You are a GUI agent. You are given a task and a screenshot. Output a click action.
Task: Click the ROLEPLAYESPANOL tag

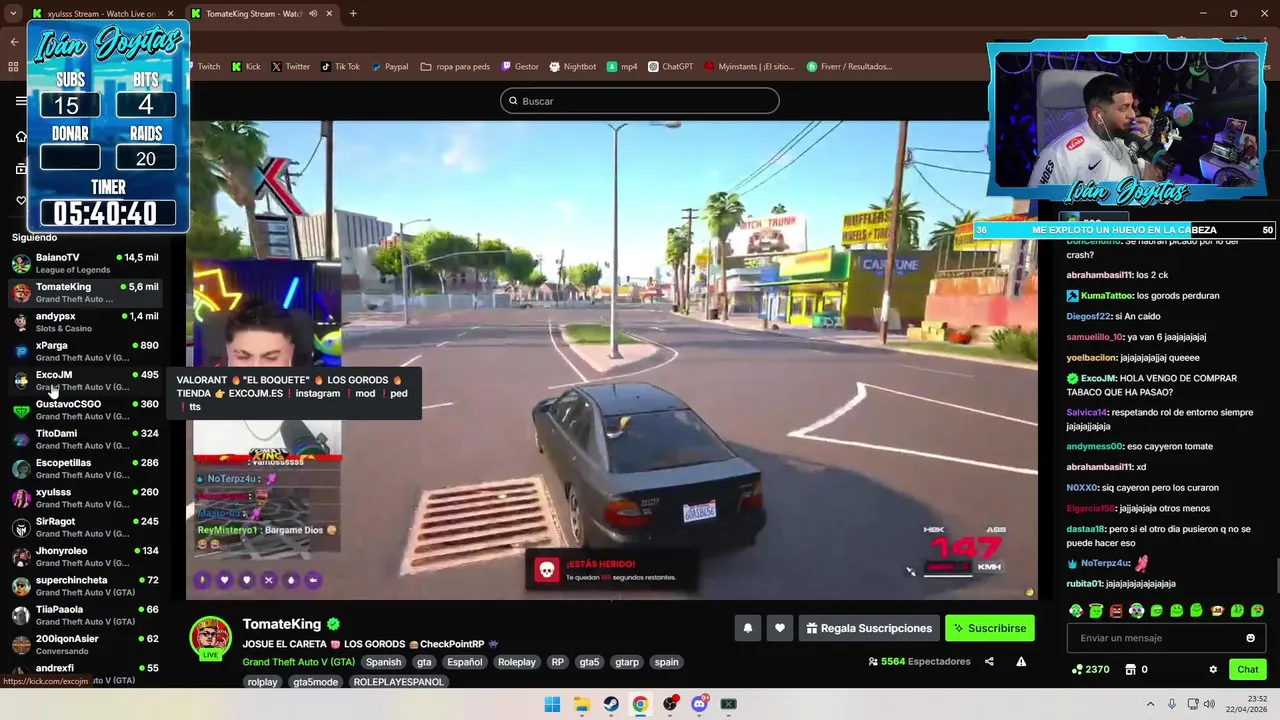pos(398,682)
